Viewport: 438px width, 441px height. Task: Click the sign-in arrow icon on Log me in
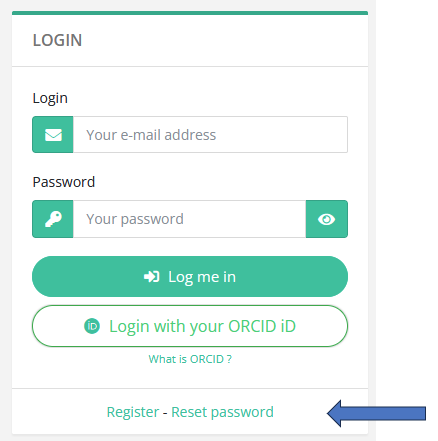[151, 277]
